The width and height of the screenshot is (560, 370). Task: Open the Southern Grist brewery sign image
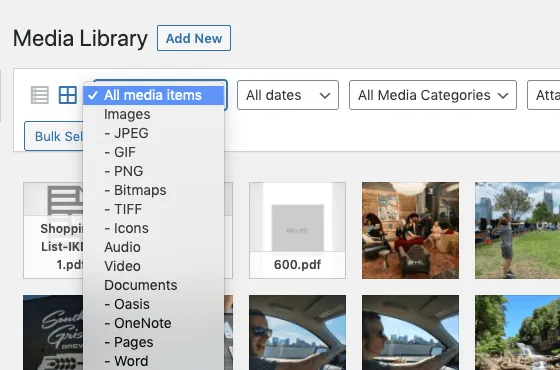(x=53, y=332)
